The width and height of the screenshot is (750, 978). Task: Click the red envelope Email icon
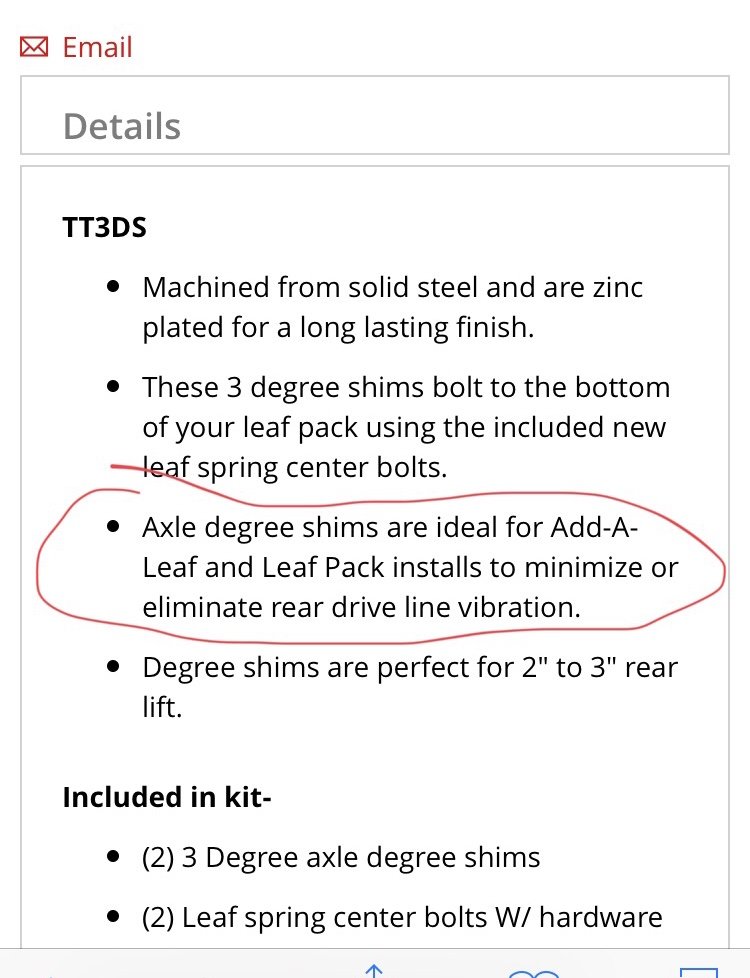34,47
